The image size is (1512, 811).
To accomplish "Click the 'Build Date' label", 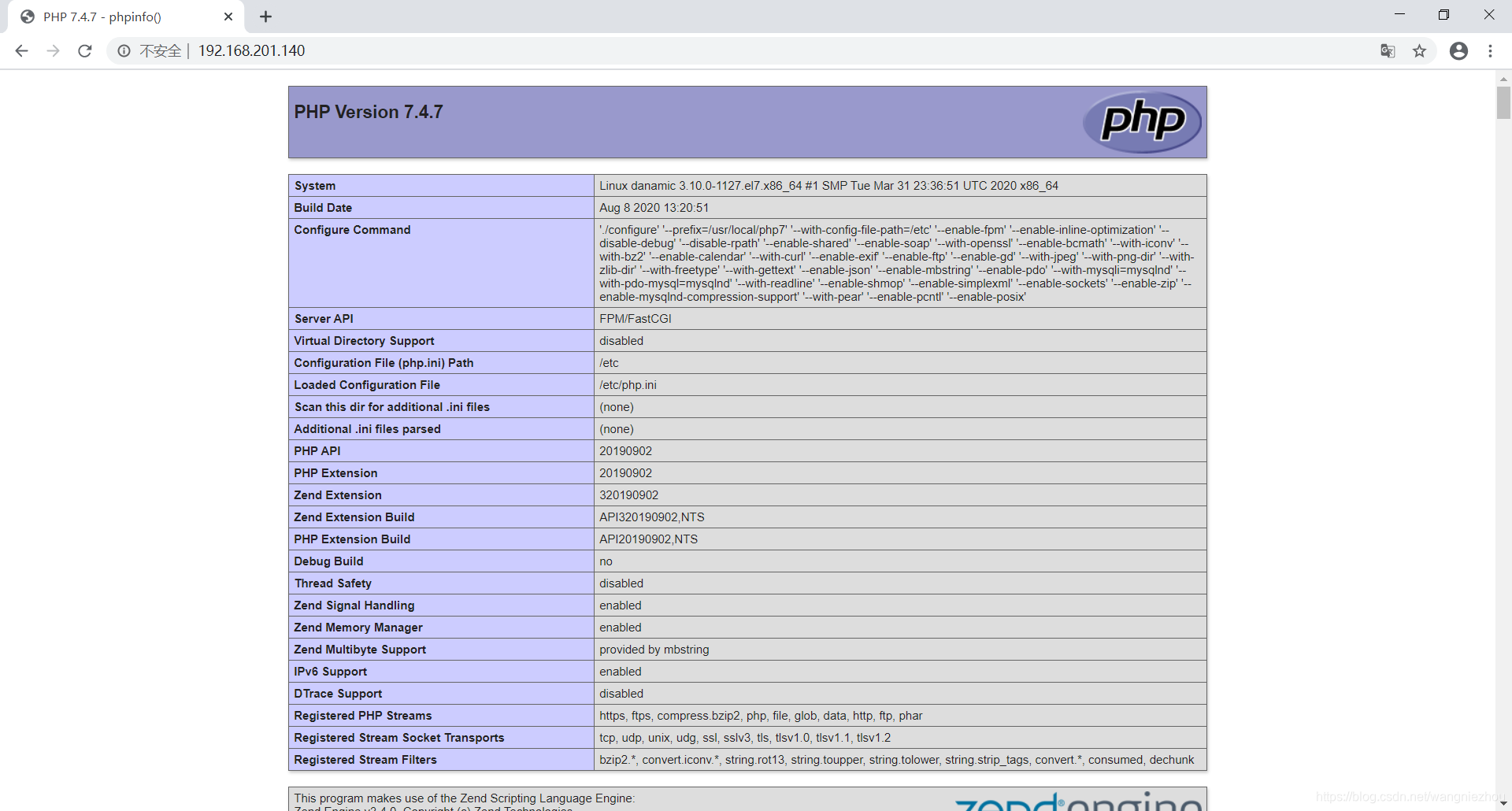I will [323, 208].
